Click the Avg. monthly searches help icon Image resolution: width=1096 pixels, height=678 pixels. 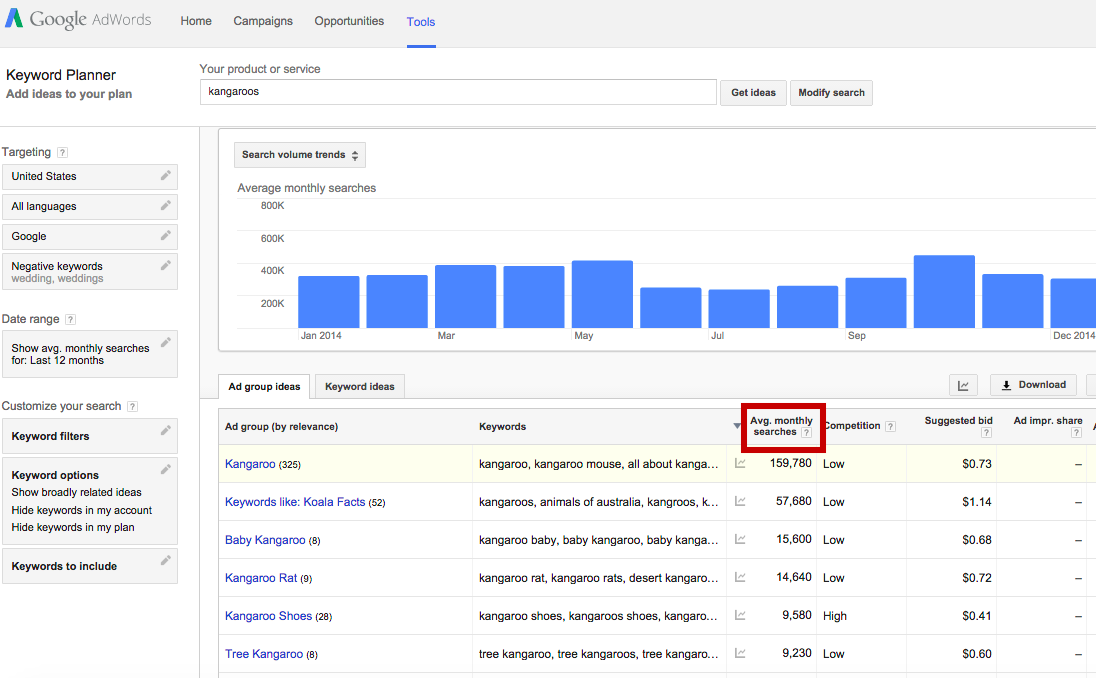click(x=807, y=432)
